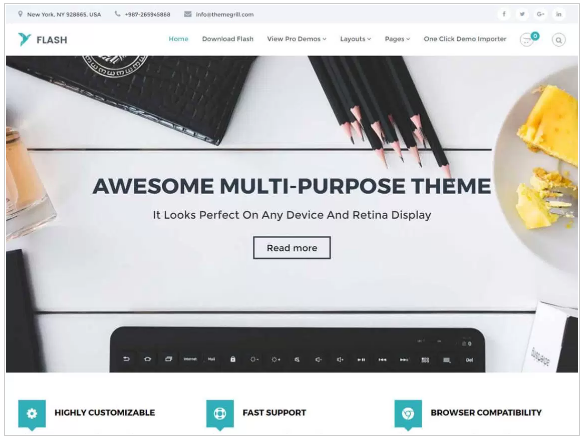Click the lifebuoy icon beside Fast Support
Viewport: 584px width, 440px height.
tap(220, 414)
